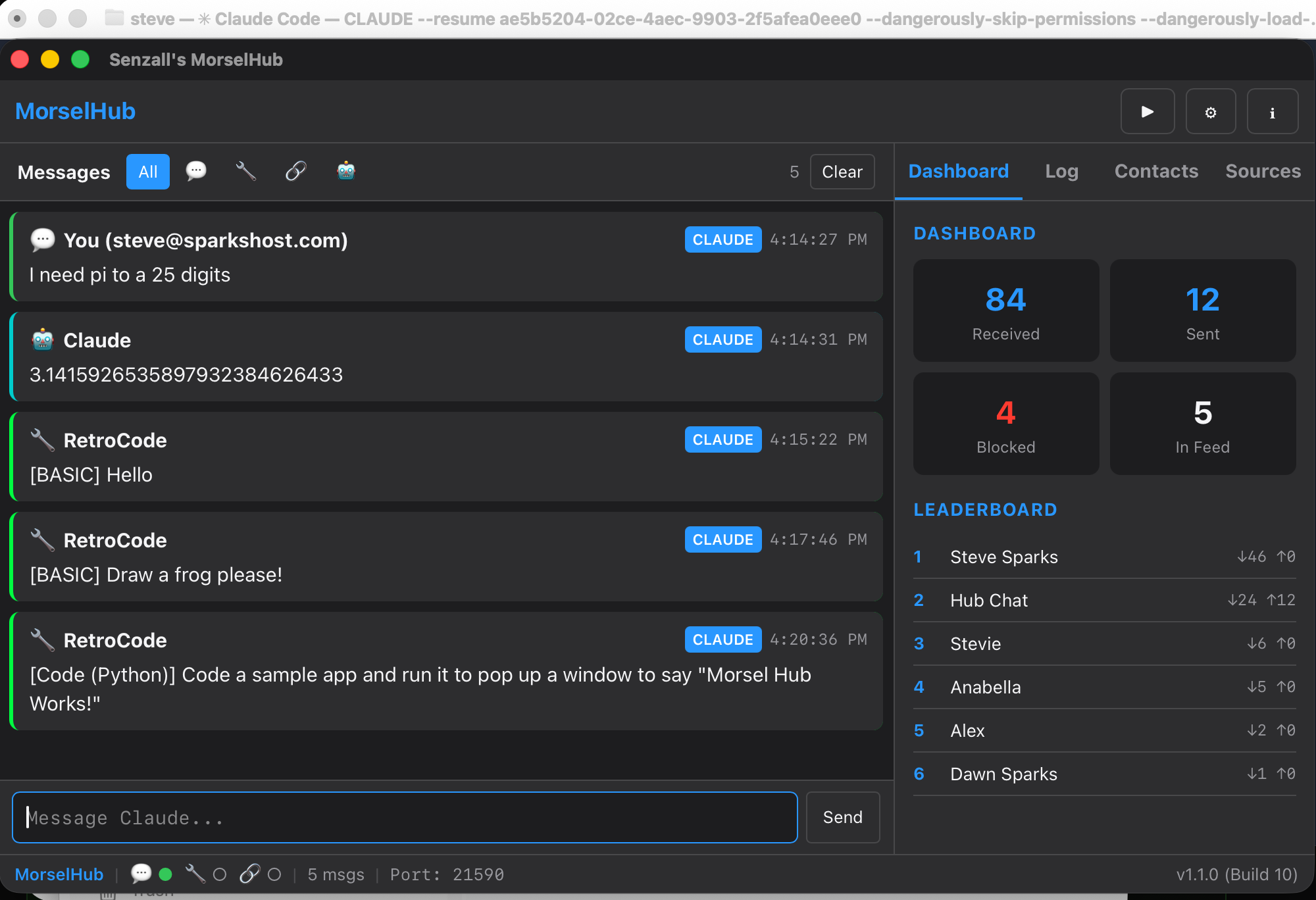Viewport: 1316px width, 900px height.
Task: Toggle the circle indicator next to the status bar wrench
Action: click(x=220, y=874)
